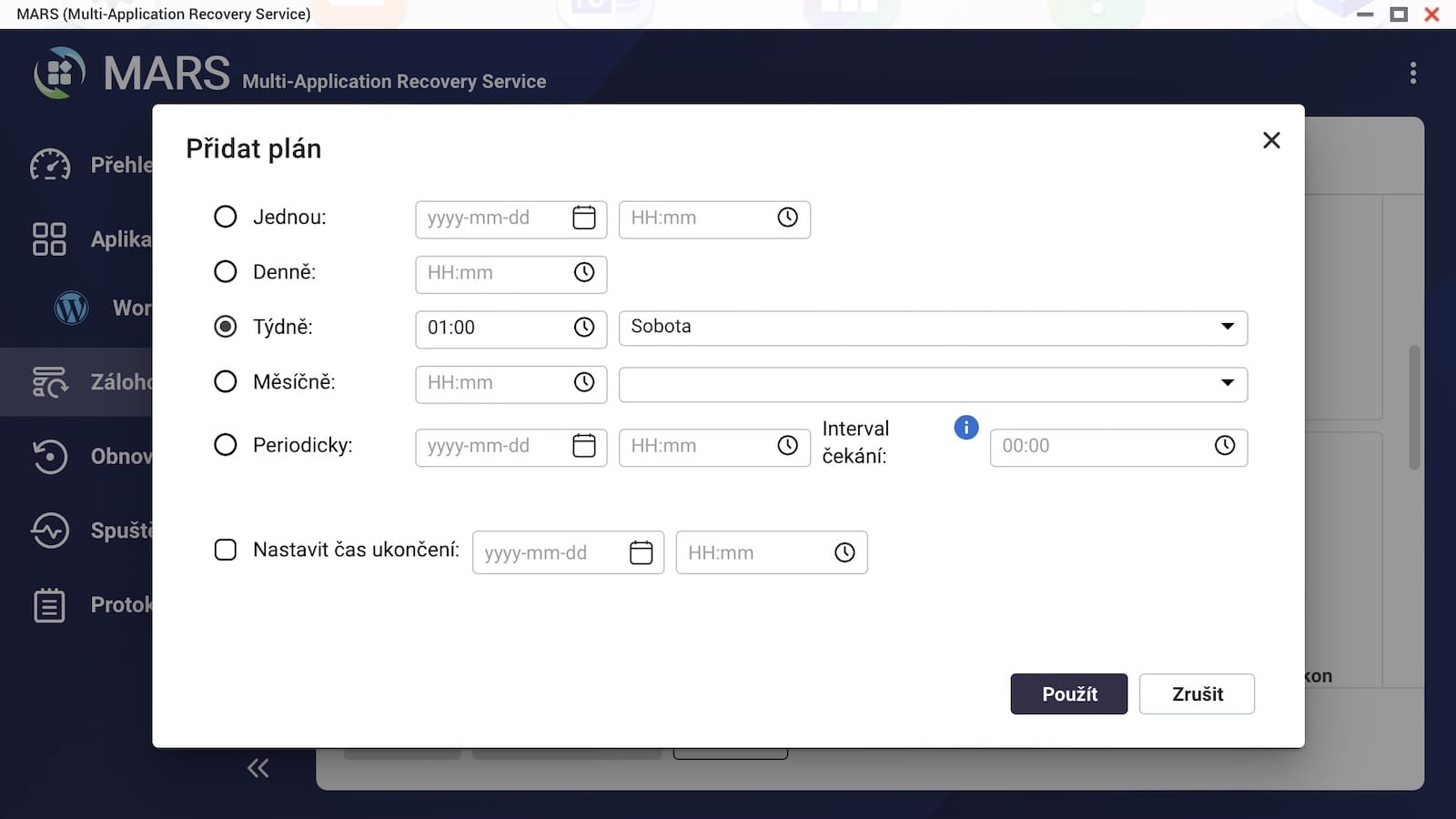
Task: Maximize the MARS window
Action: tap(1399, 14)
